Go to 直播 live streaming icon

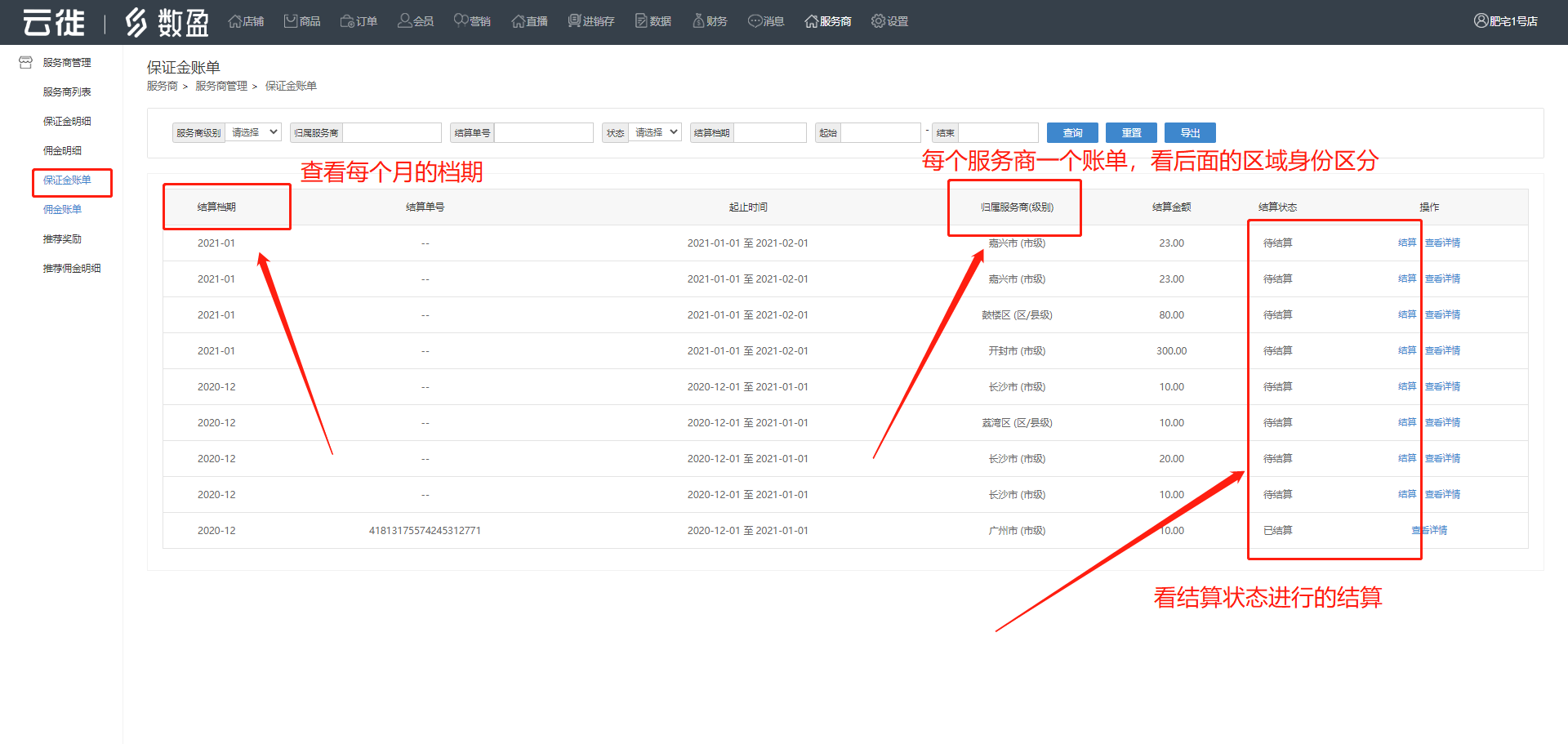tap(518, 21)
